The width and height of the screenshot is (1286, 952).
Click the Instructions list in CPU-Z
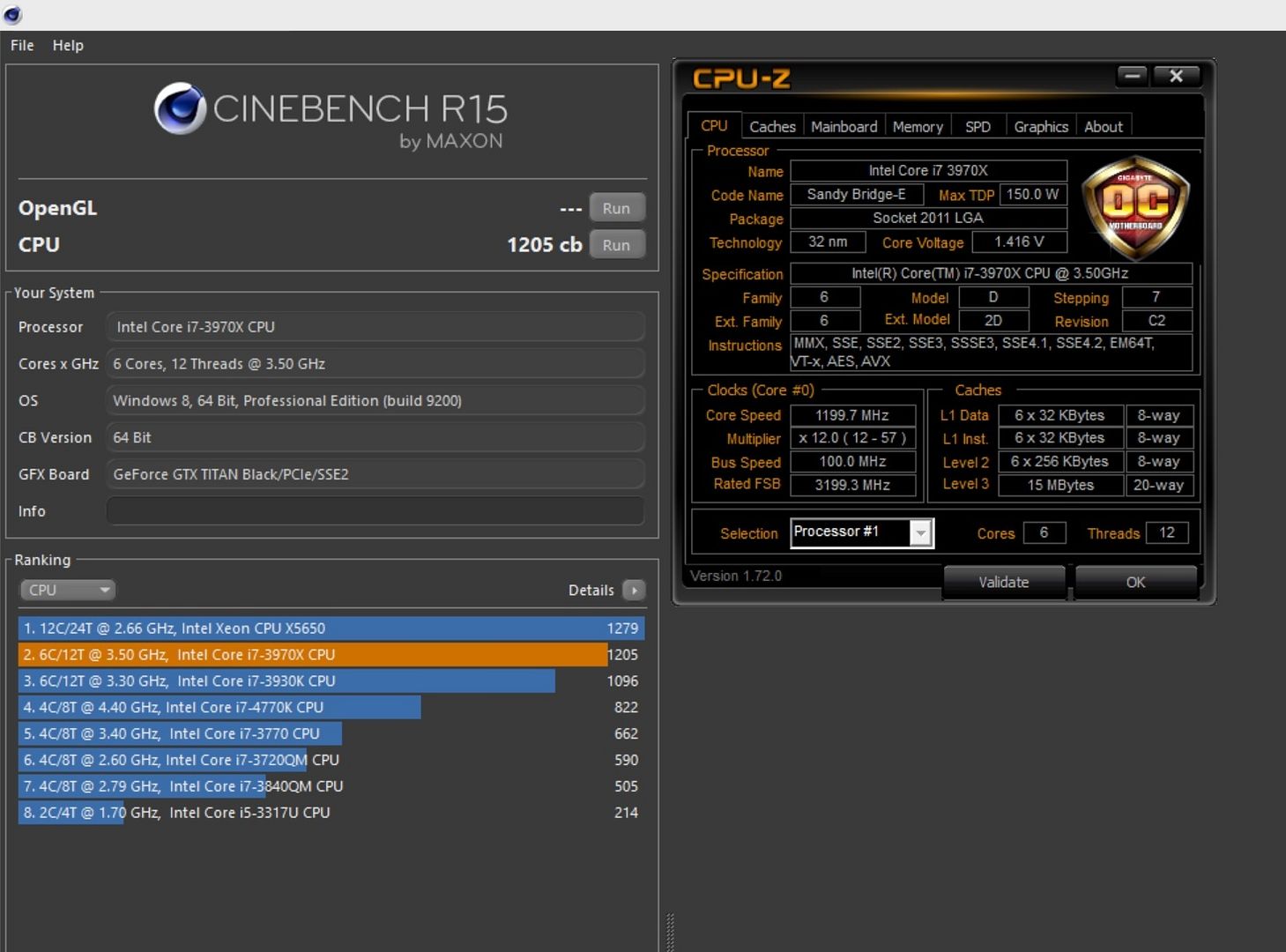pos(991,353)
